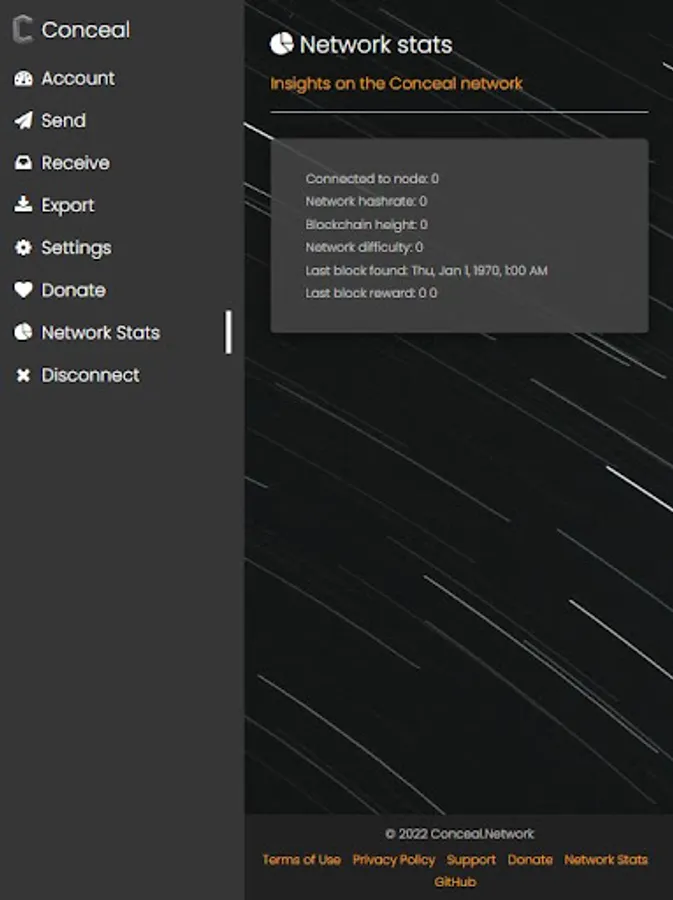Select Donate in the sidebar
This screenshot has height=900, width=673.
point(73,290)
